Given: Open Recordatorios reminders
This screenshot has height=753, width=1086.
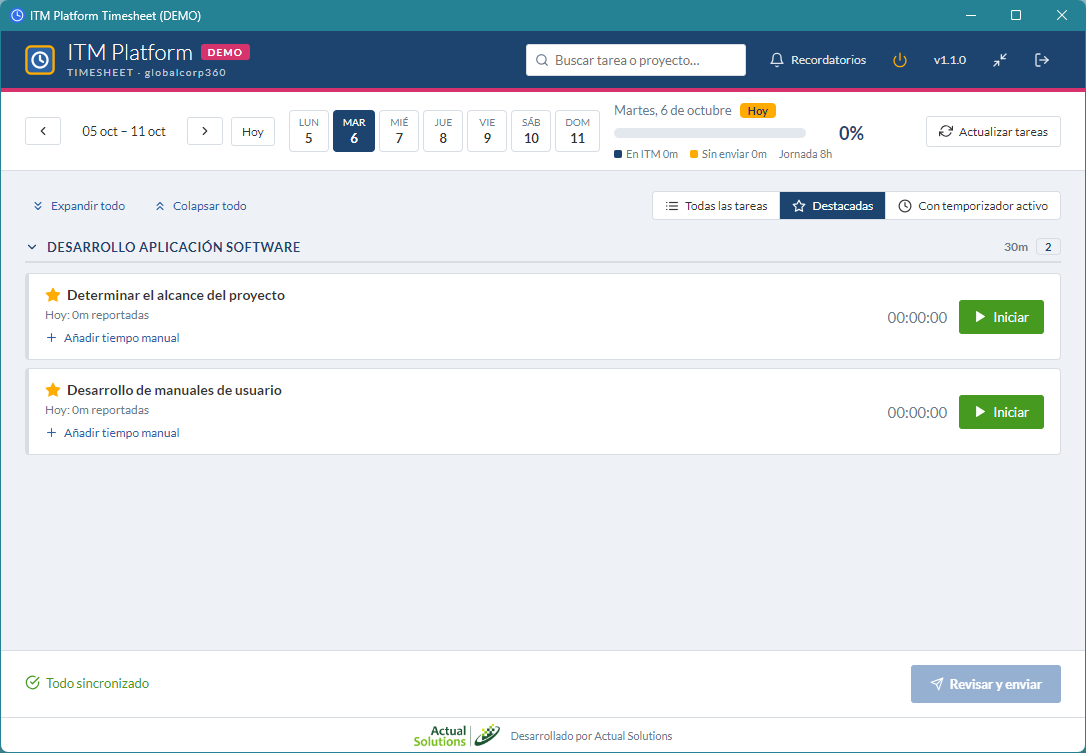Looking at the screenshot, I should (818, 60).
